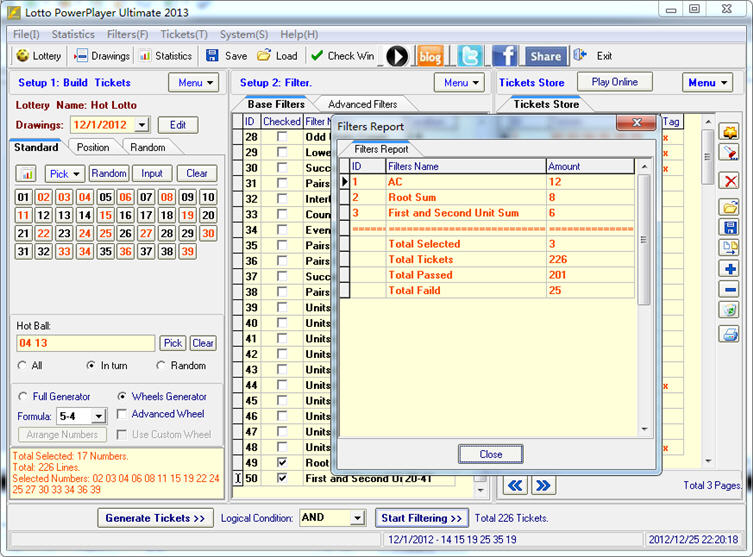Select the Wheels Generator radio button

[122, 397]
